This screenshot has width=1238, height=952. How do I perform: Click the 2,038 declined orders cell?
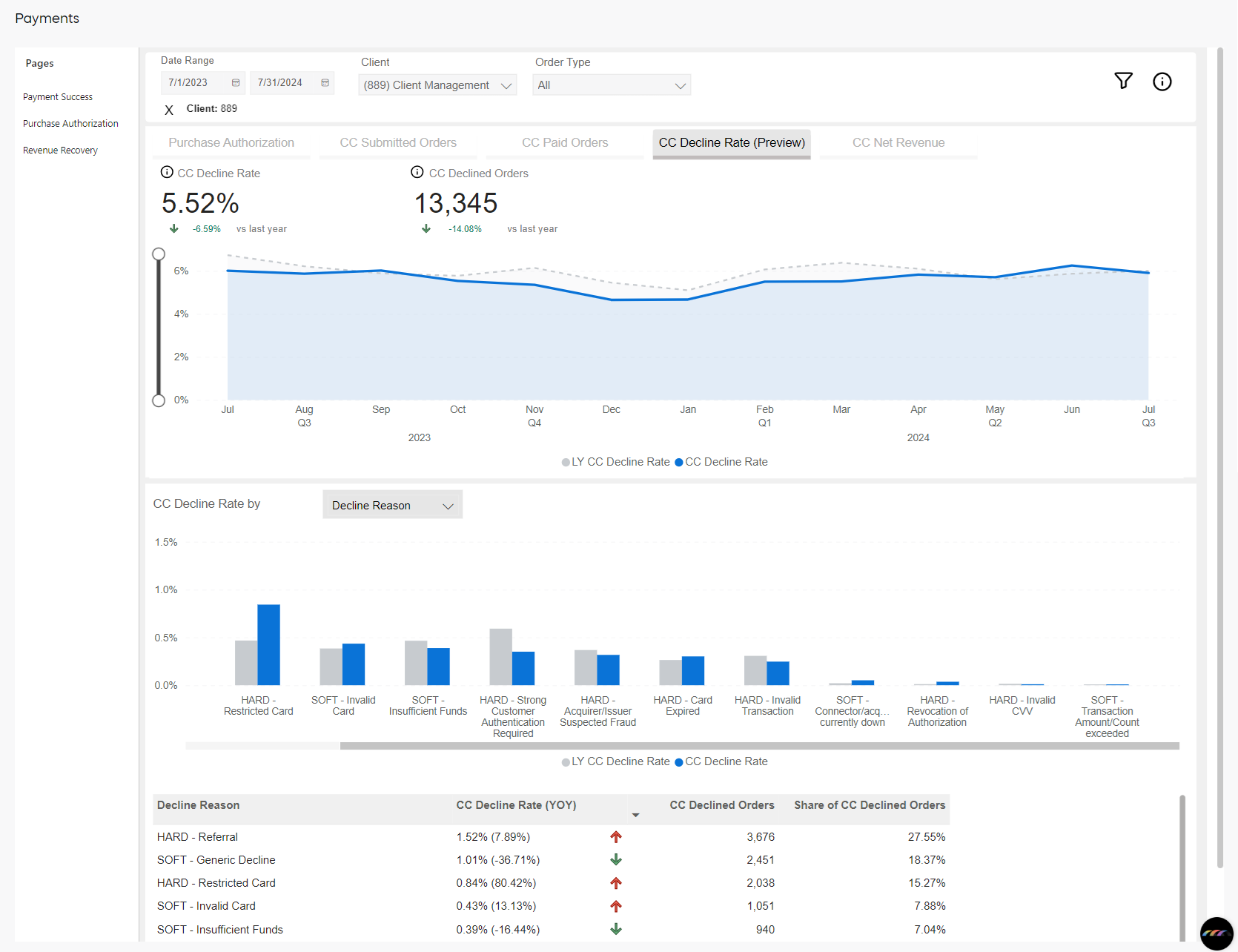click(x=761, y=883)
